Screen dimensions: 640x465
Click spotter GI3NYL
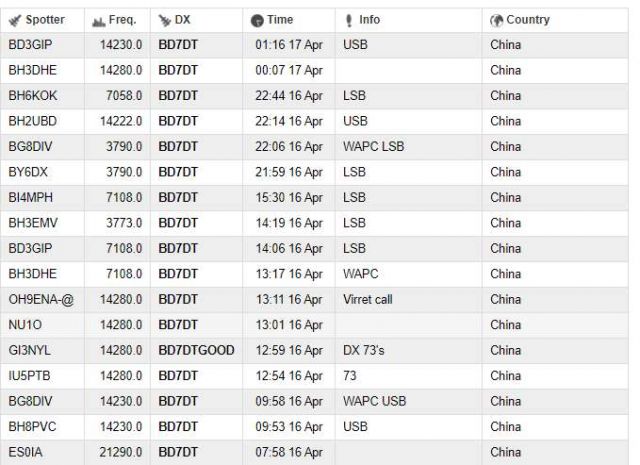point(28,350)
